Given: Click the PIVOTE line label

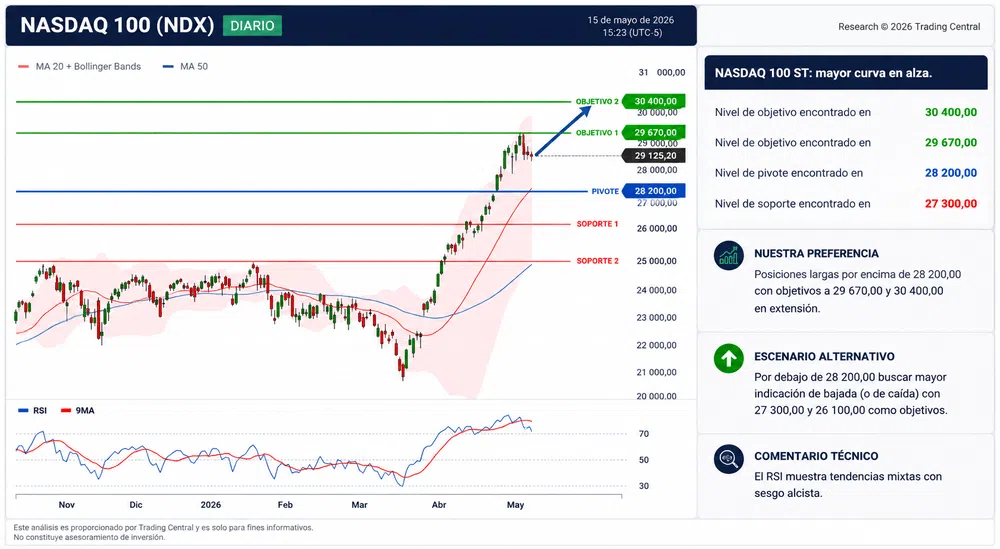Looking at the screenshot, I should (605, 191).
